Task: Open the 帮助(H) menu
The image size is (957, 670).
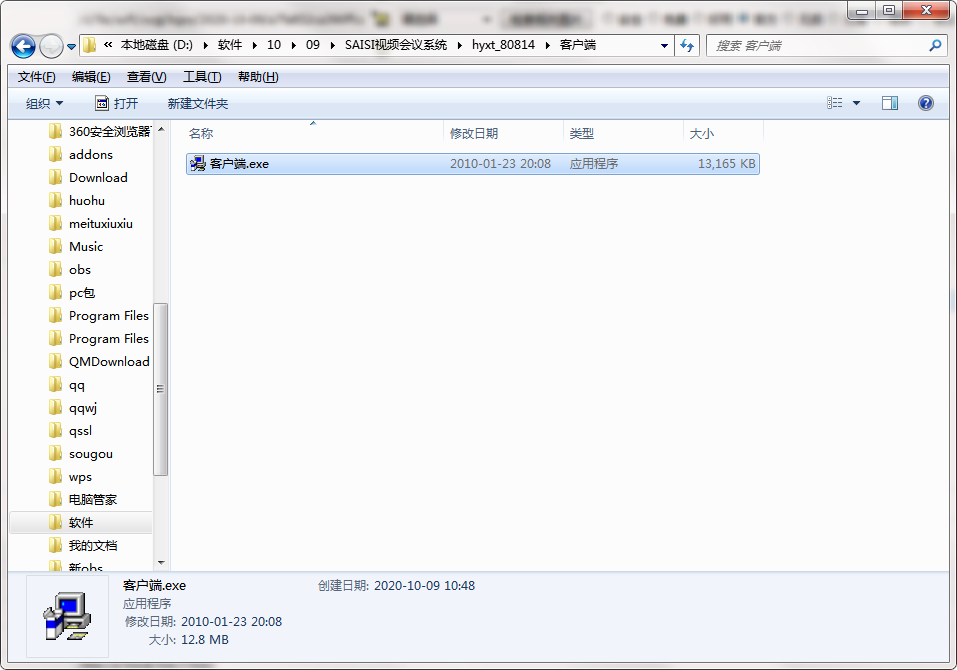Action: pyautogui.click(x=258, y=77)
